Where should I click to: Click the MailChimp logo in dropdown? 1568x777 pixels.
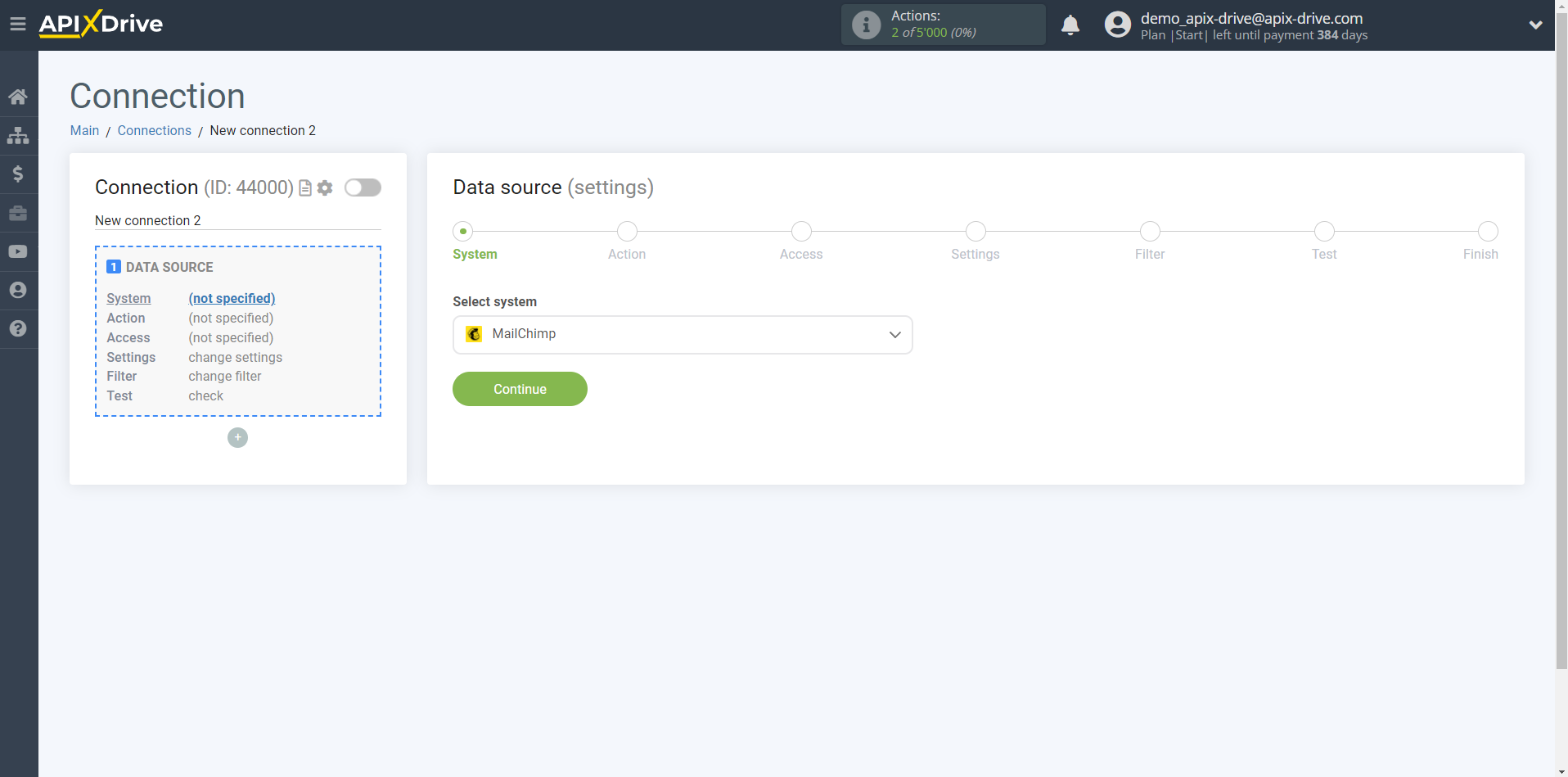tap(474, 334)
